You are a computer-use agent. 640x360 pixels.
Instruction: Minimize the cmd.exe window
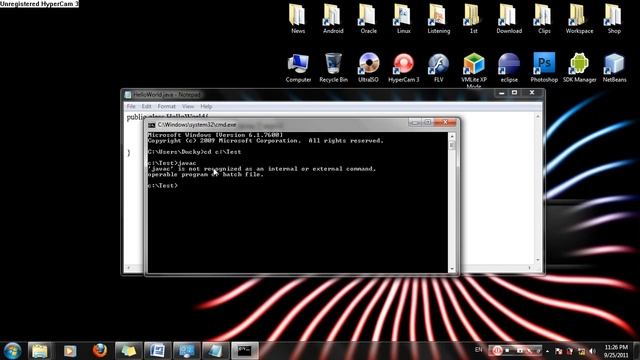415,122
